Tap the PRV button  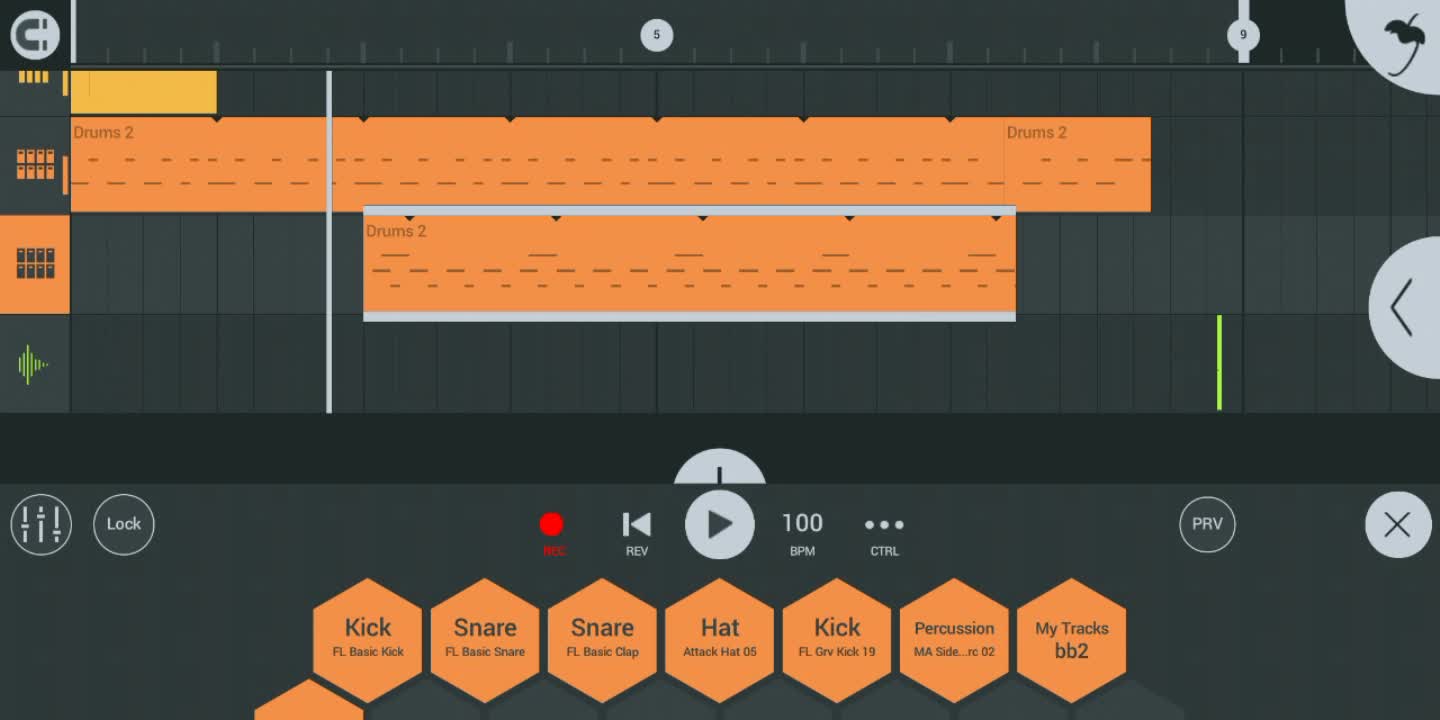pyautogui.click(x=1207, y=524)
